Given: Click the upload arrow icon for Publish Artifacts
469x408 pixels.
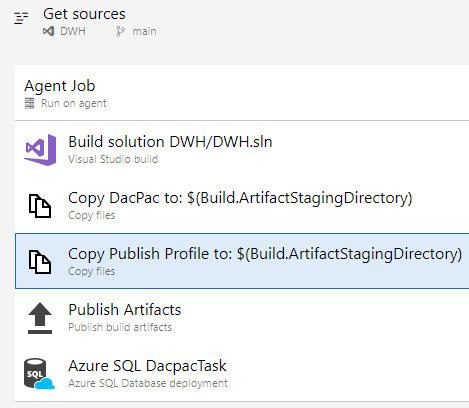Looking at the screenshot, I should (40, 318).
